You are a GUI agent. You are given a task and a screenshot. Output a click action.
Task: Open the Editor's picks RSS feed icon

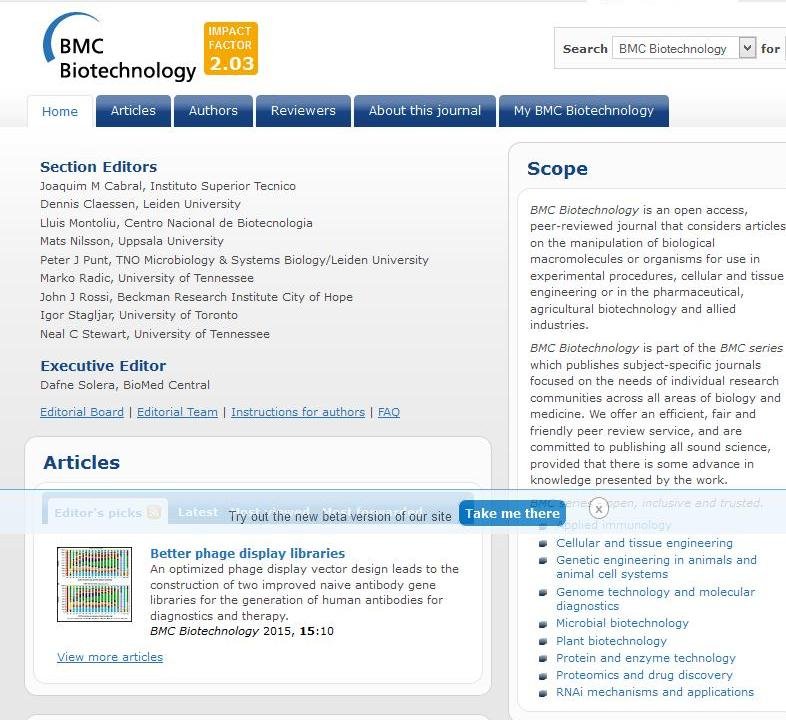154,512
